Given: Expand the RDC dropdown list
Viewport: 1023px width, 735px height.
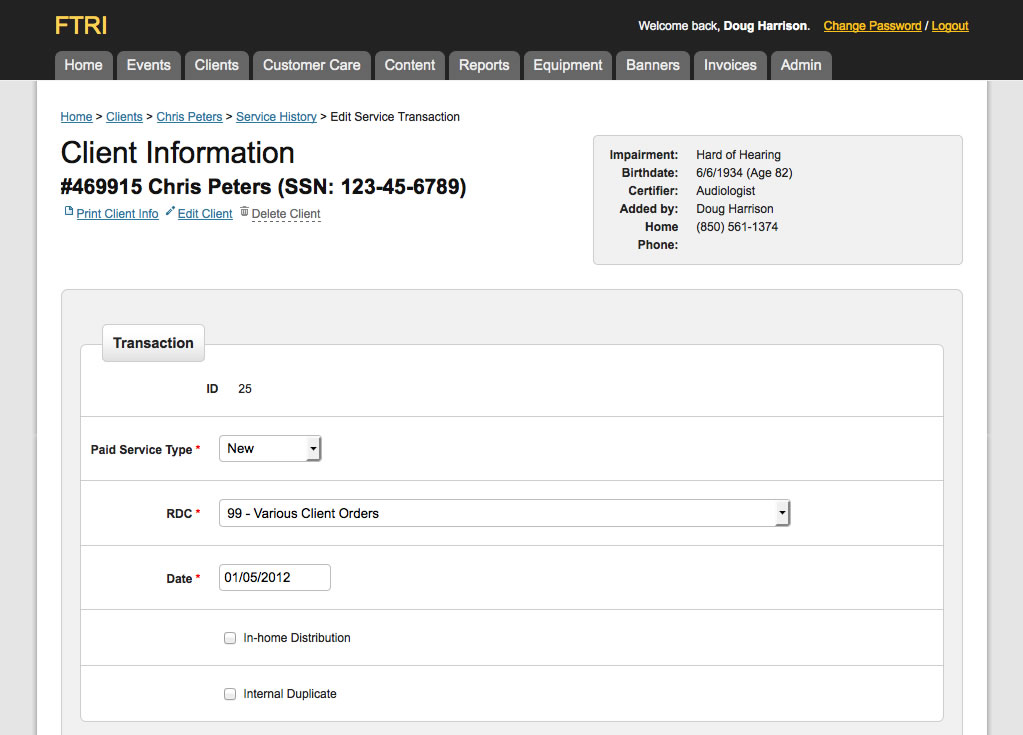Looking at the screenshot, I should point(504,513).
